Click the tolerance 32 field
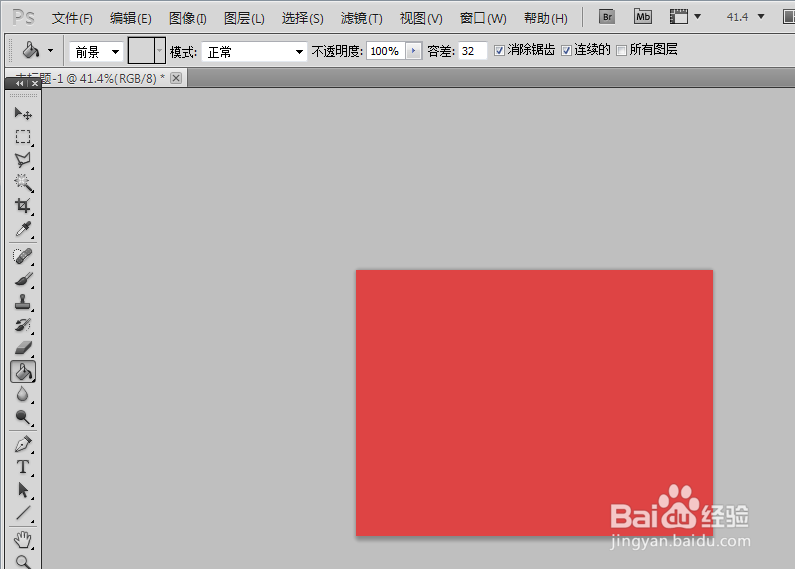 click(473, 51)
